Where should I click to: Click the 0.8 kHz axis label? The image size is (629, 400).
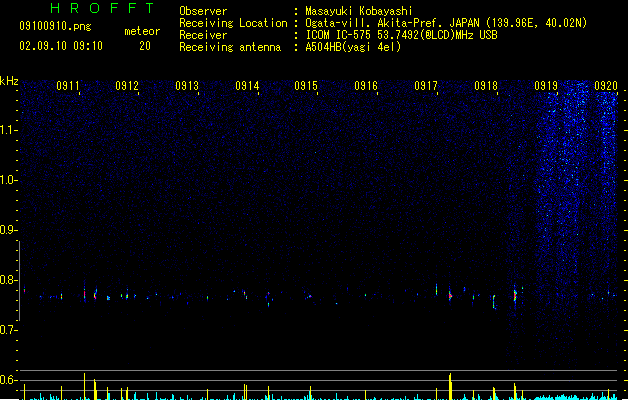coord(8,280)
